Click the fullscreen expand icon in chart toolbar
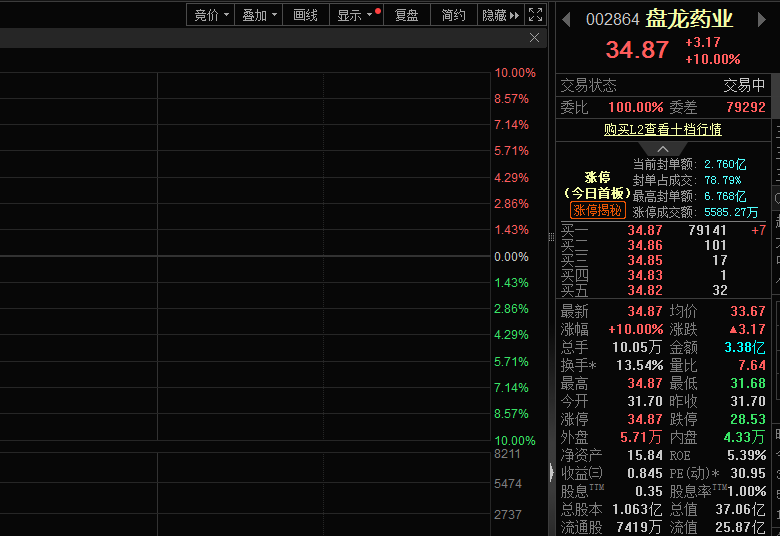Screen dimensions: 780x536 point(535,14)
